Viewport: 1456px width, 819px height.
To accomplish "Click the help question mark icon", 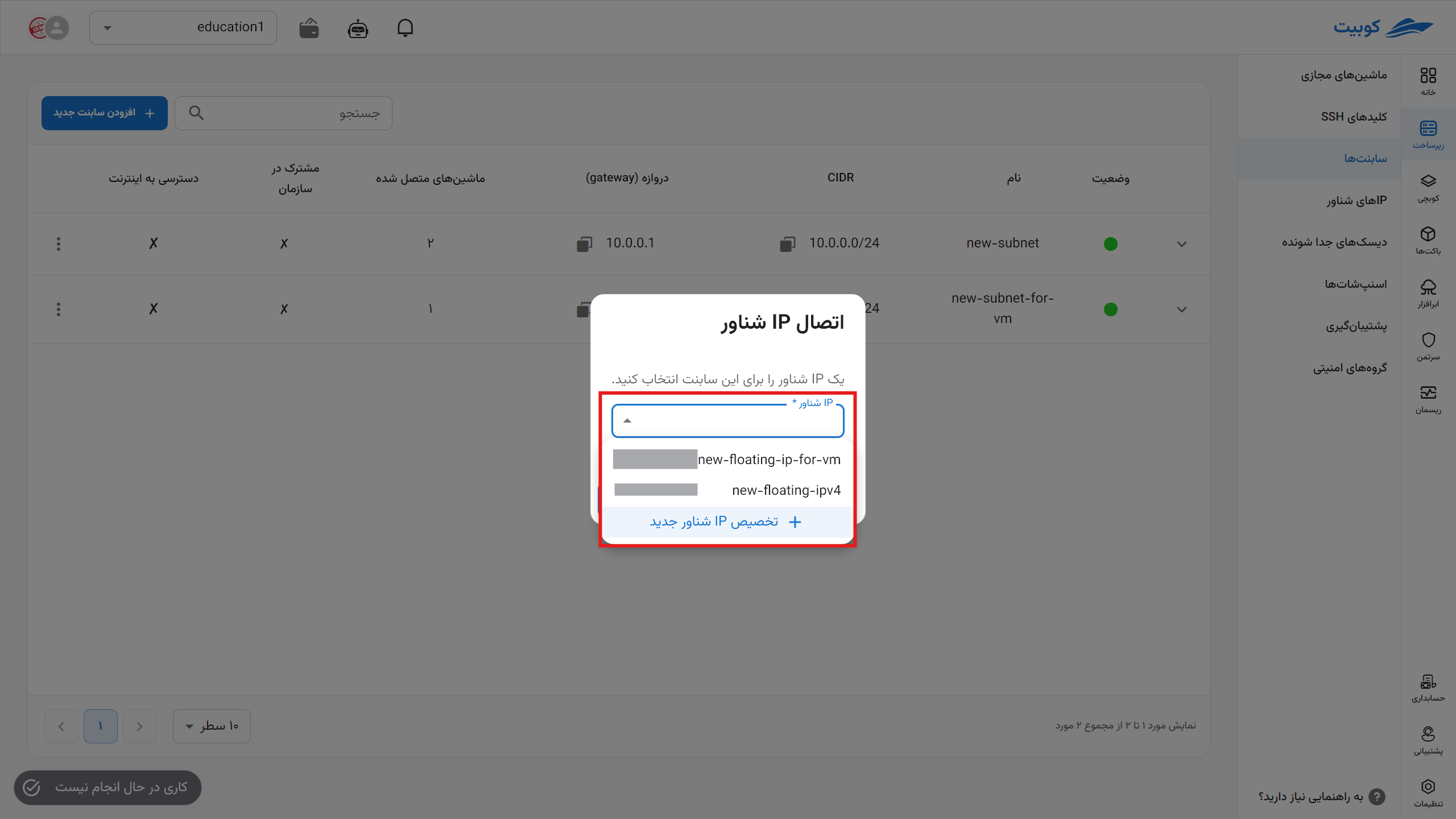I will click(x=1377, y=797).
